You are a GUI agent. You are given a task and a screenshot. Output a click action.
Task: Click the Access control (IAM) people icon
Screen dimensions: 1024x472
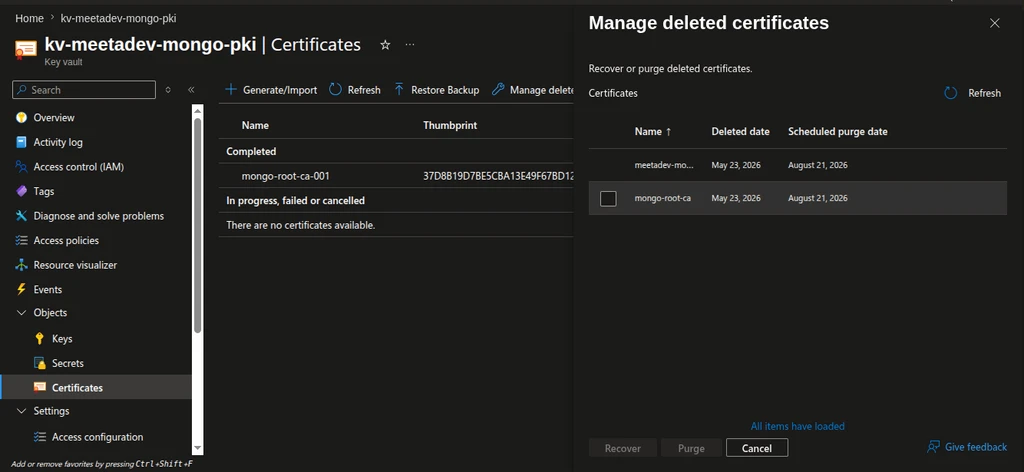tap(21, 166)
